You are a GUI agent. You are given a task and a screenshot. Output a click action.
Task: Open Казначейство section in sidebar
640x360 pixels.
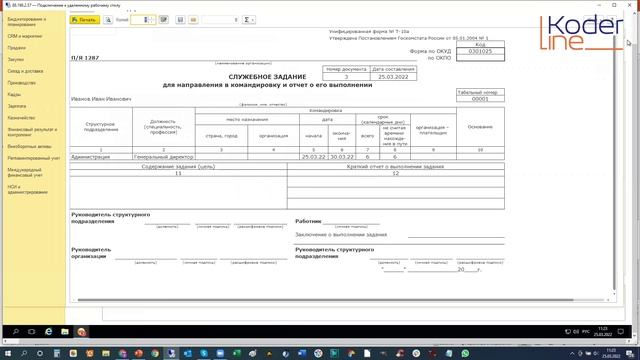pyautogui.click(x=21, y=118)
